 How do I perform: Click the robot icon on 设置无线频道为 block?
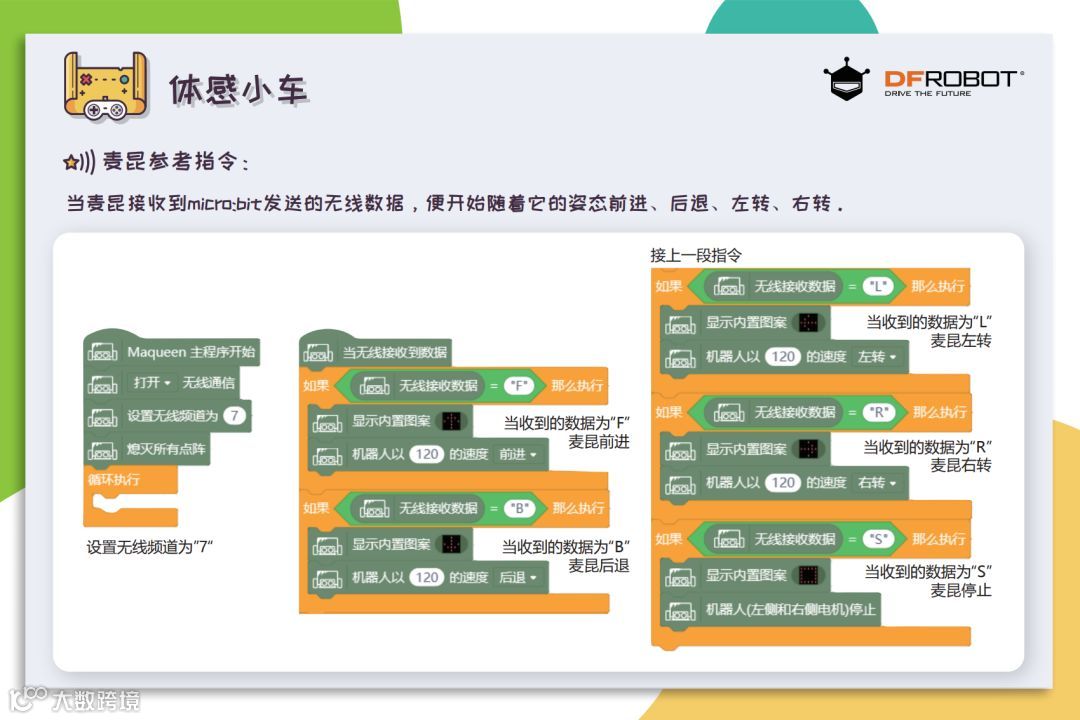point(102,417)
